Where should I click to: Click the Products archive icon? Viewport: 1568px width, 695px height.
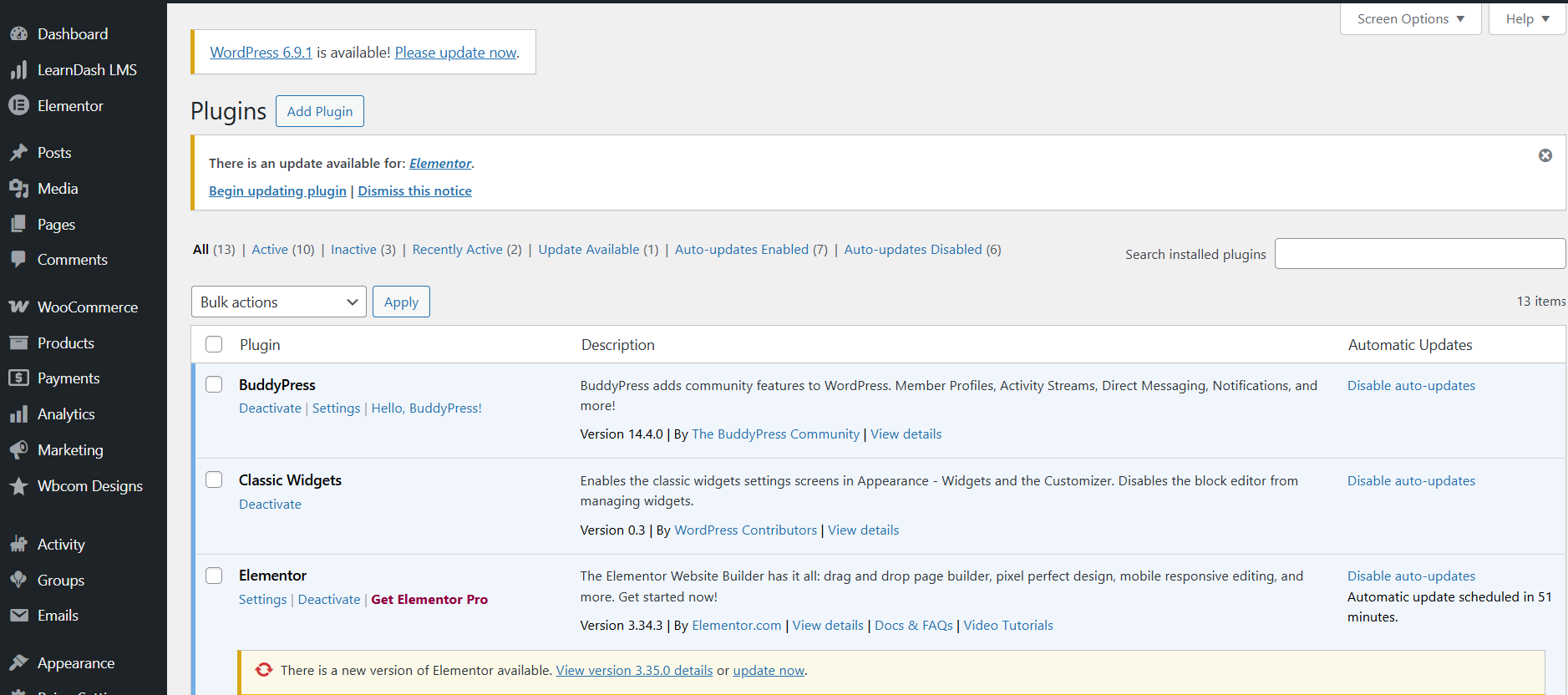(18, 343)
